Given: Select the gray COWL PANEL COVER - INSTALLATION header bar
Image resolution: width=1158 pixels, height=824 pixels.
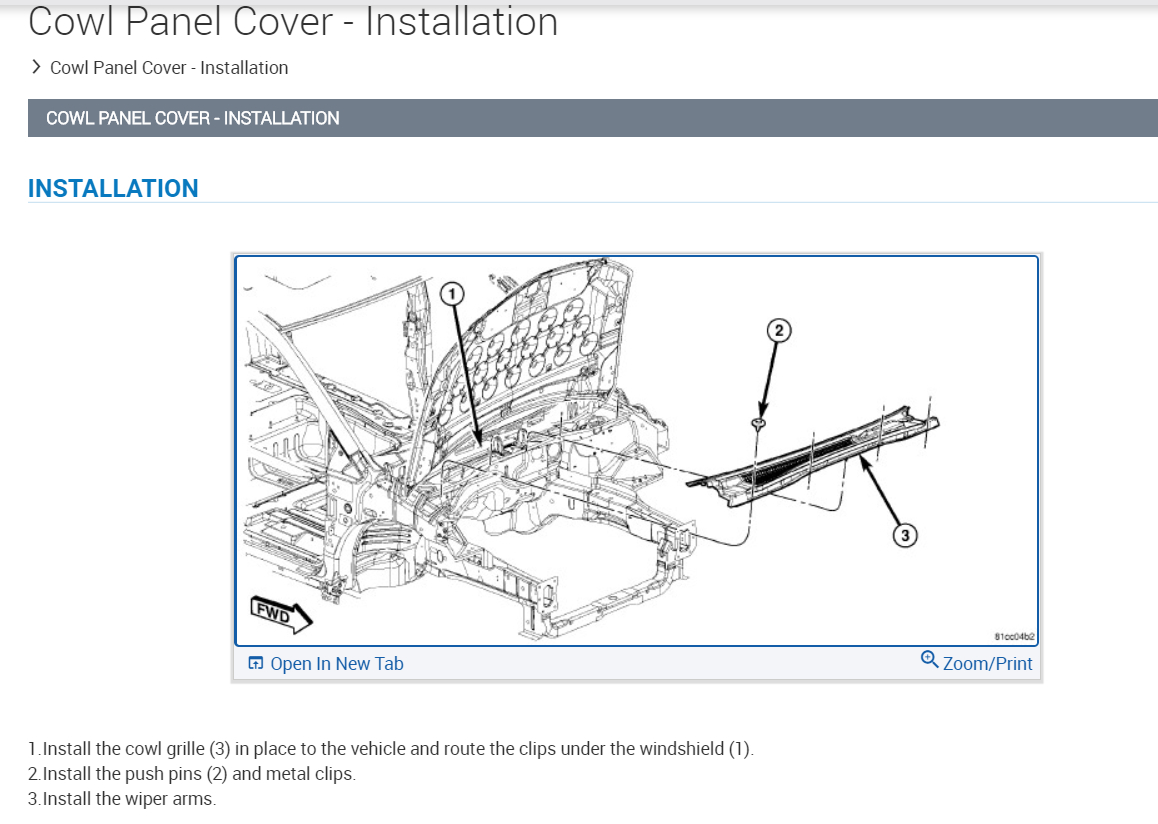Looking at the screenshot, I should click(592, 118).
